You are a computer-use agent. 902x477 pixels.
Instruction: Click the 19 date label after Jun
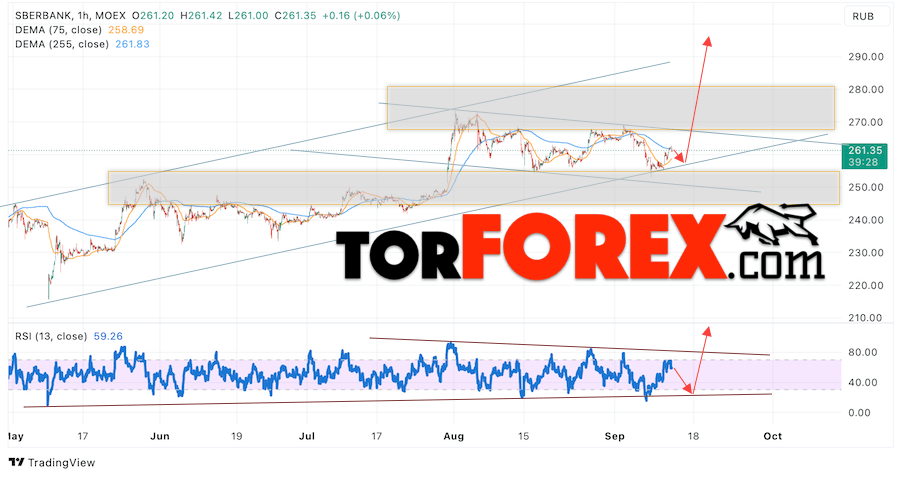click(x=236, y=436)
